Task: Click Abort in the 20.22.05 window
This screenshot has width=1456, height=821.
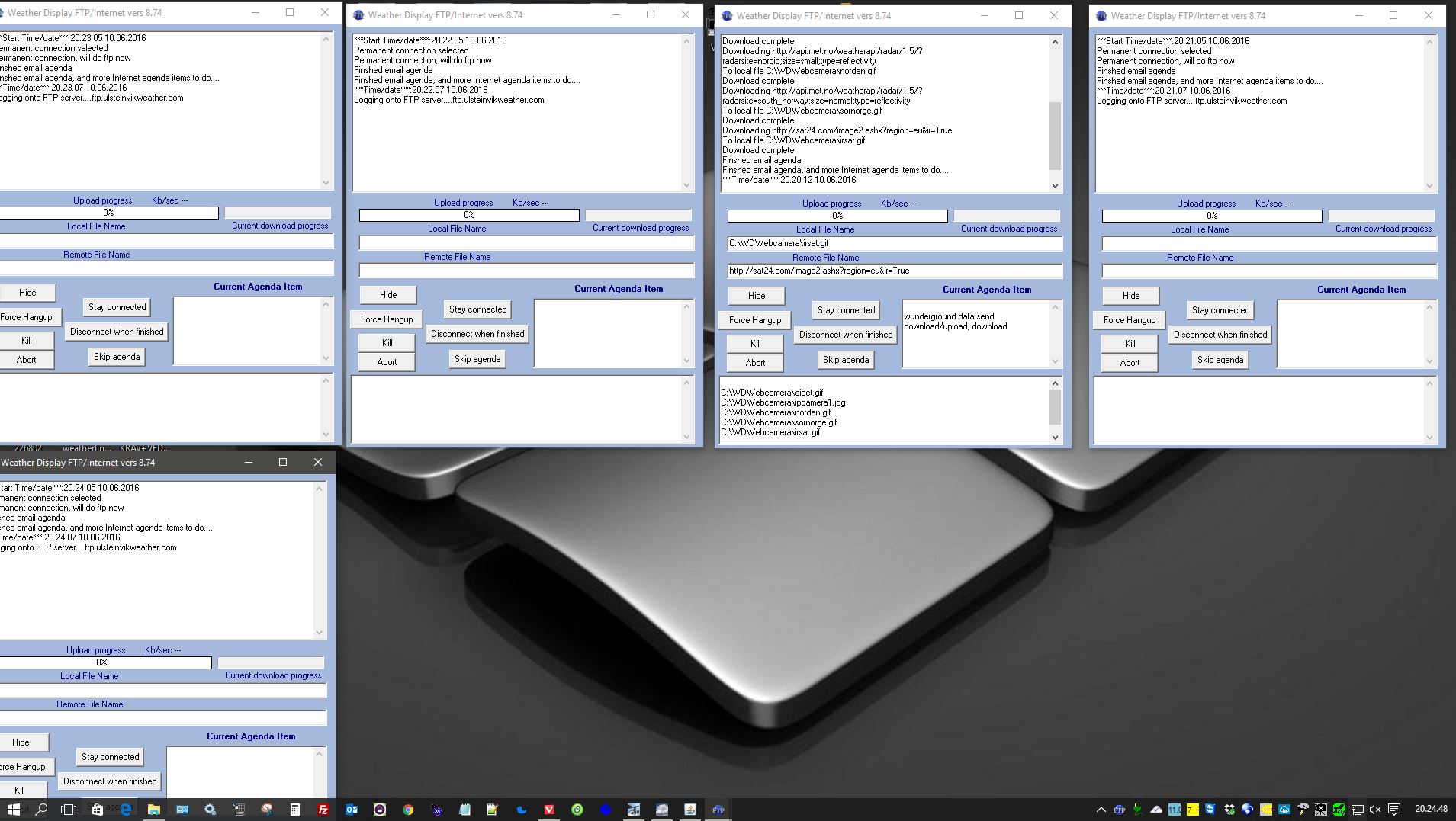Action: pos(387,362)
